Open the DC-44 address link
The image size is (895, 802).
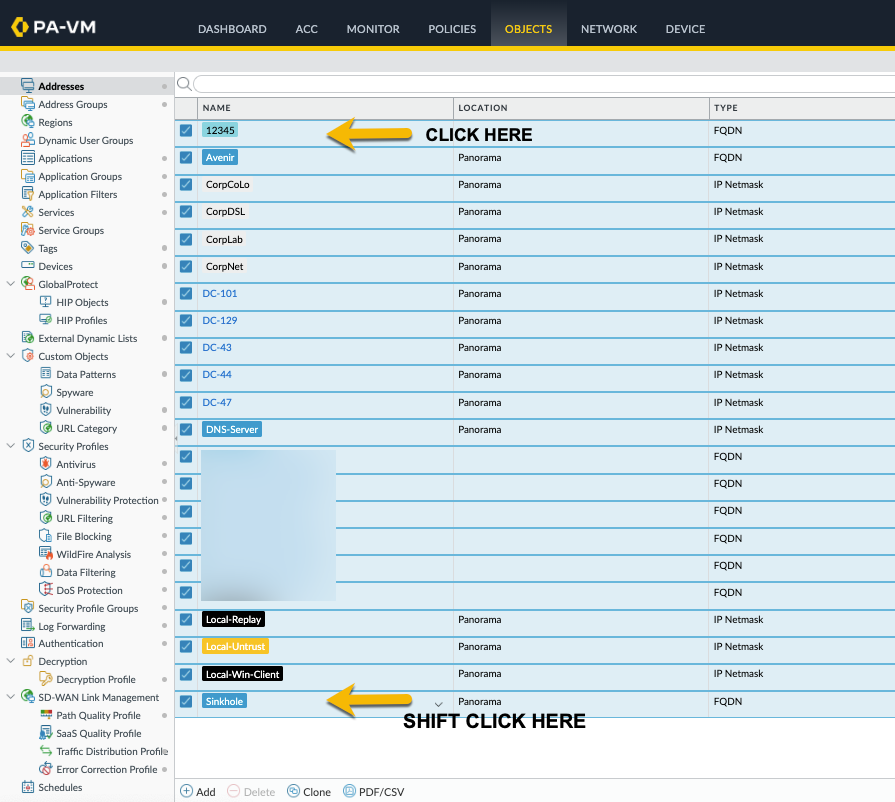pos(217,374)
